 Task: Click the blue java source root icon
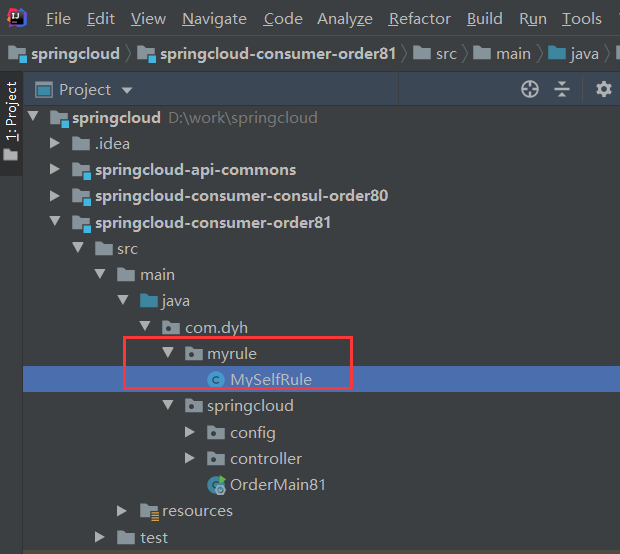149,301
